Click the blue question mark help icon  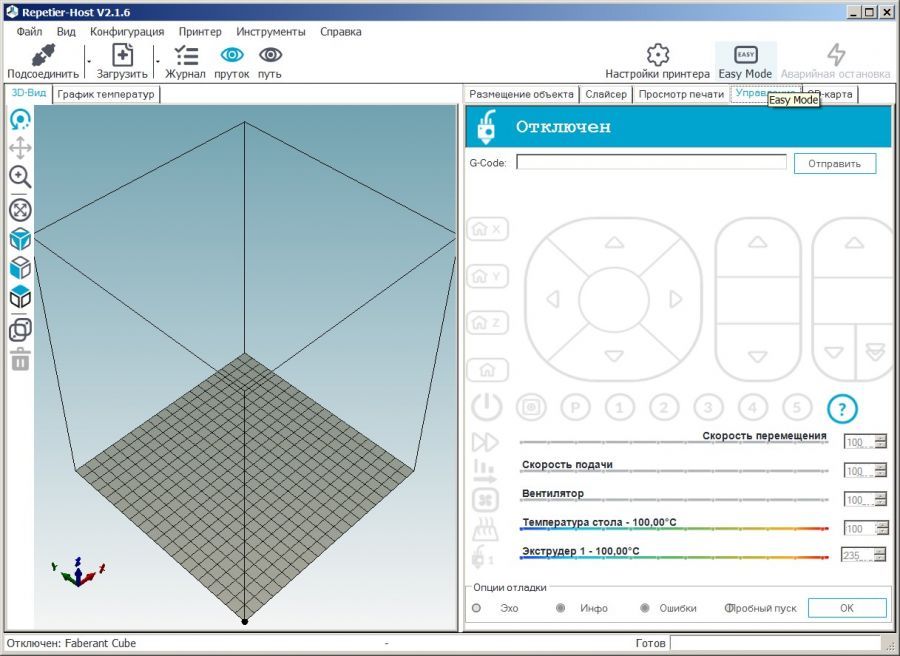point(843,408)
